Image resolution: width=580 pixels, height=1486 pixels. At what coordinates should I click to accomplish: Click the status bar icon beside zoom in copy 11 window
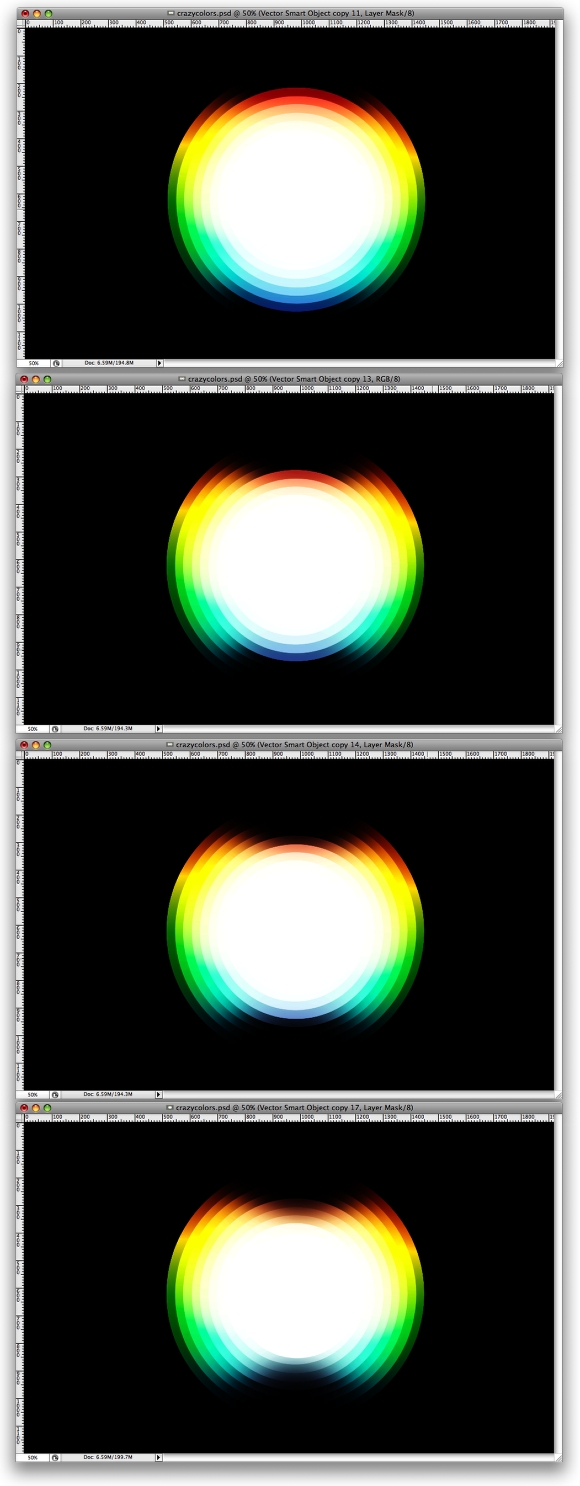click(56, 363)
